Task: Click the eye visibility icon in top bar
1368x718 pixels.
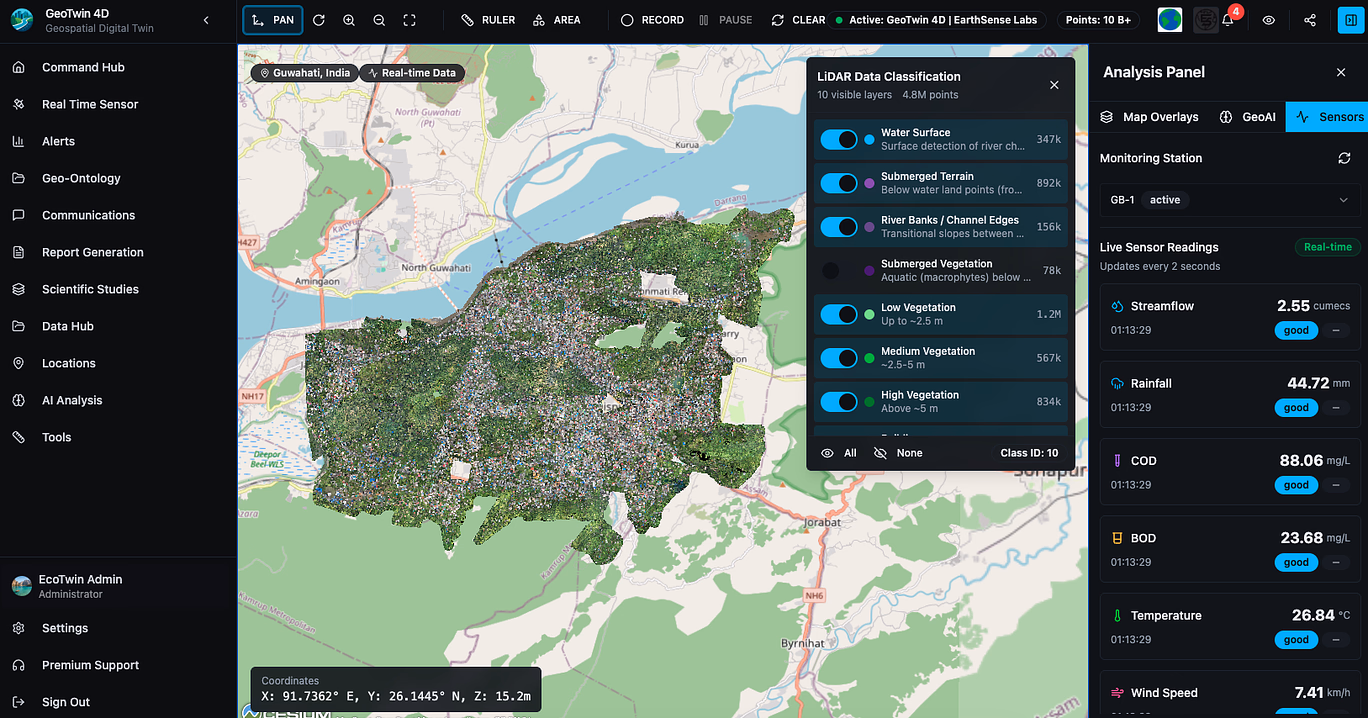Action: (x=1269, y=20)
